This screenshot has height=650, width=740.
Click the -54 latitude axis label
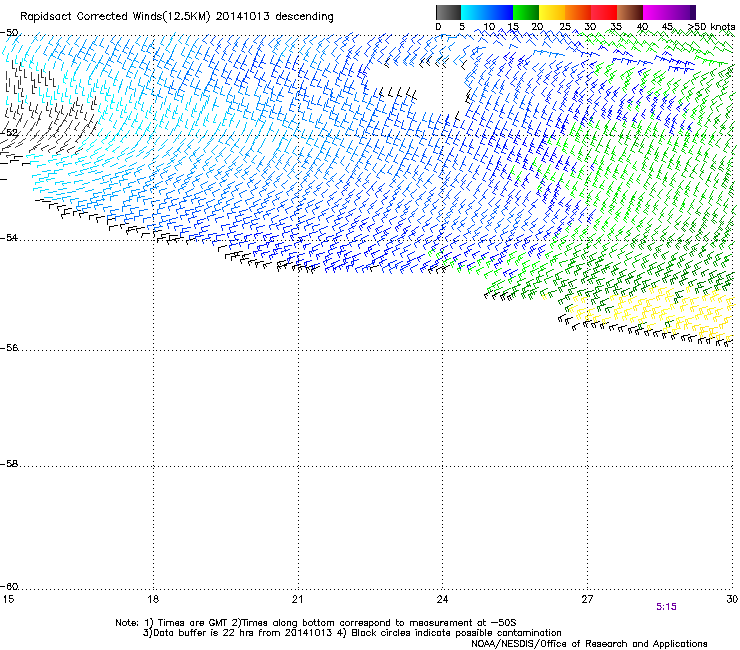click(x=9, y=238)
